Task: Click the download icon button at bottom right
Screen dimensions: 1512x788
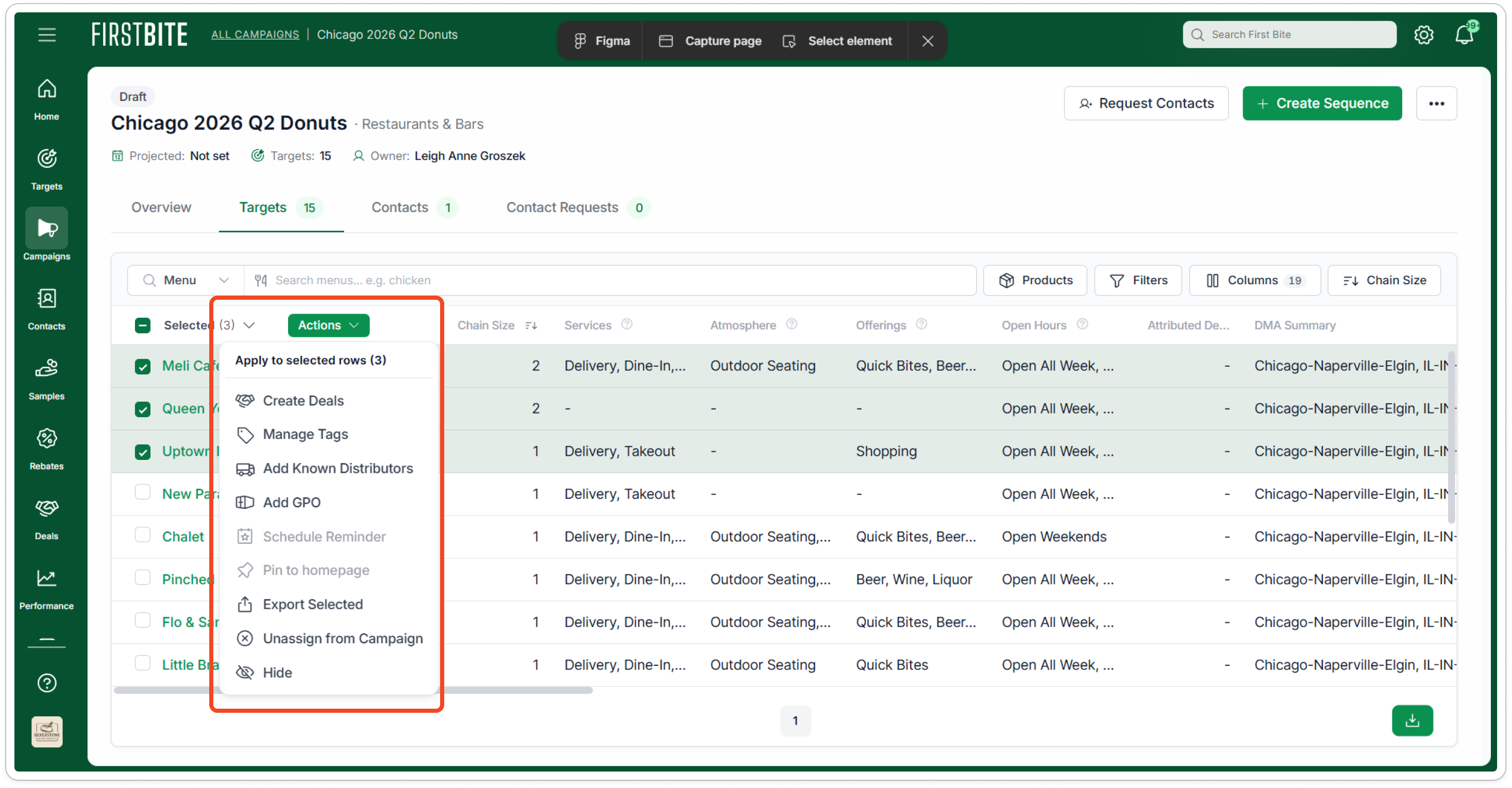Action: [1412, 720]
